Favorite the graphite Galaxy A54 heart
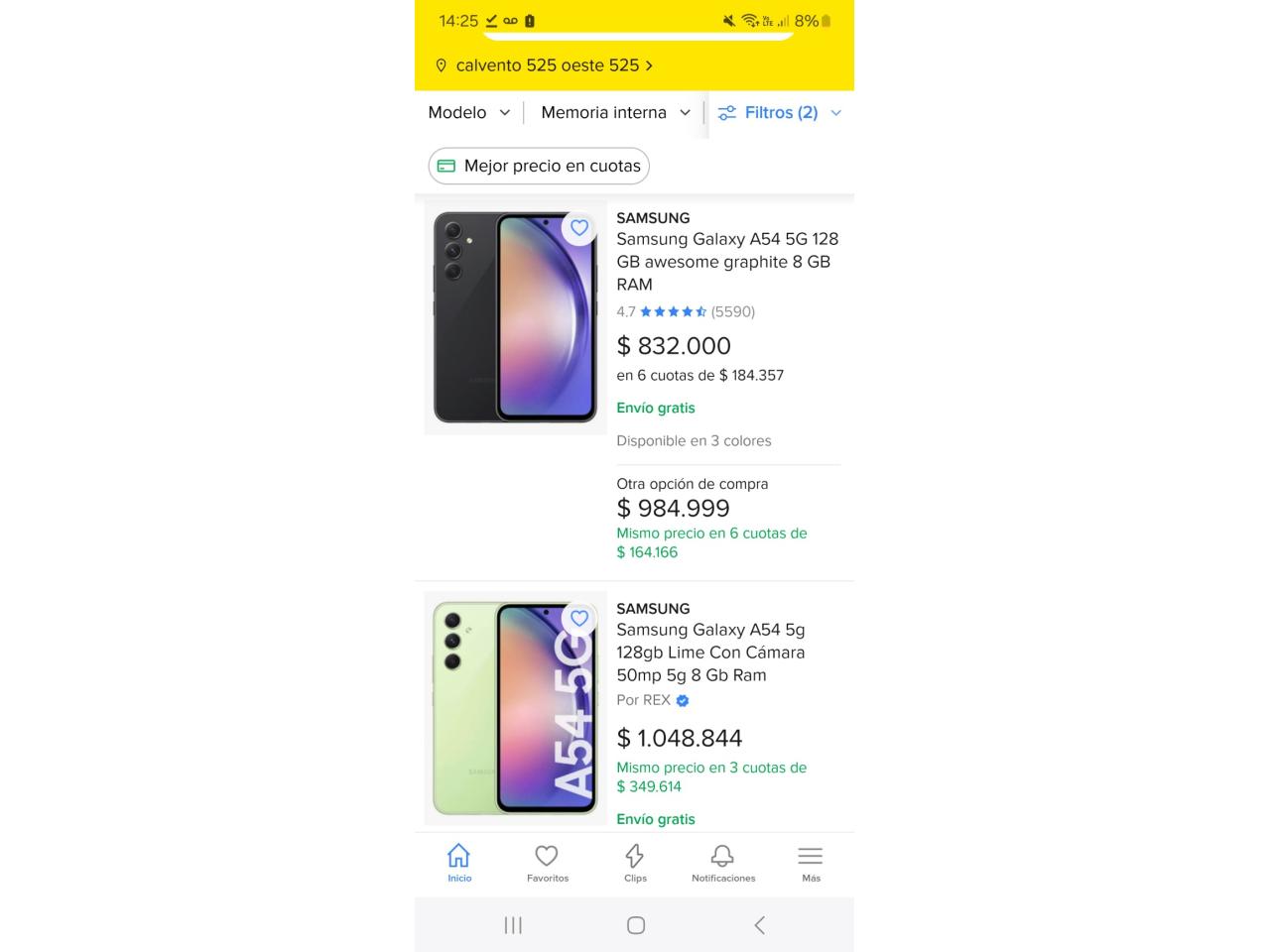 pyautogui.click(x=579, y=228)
